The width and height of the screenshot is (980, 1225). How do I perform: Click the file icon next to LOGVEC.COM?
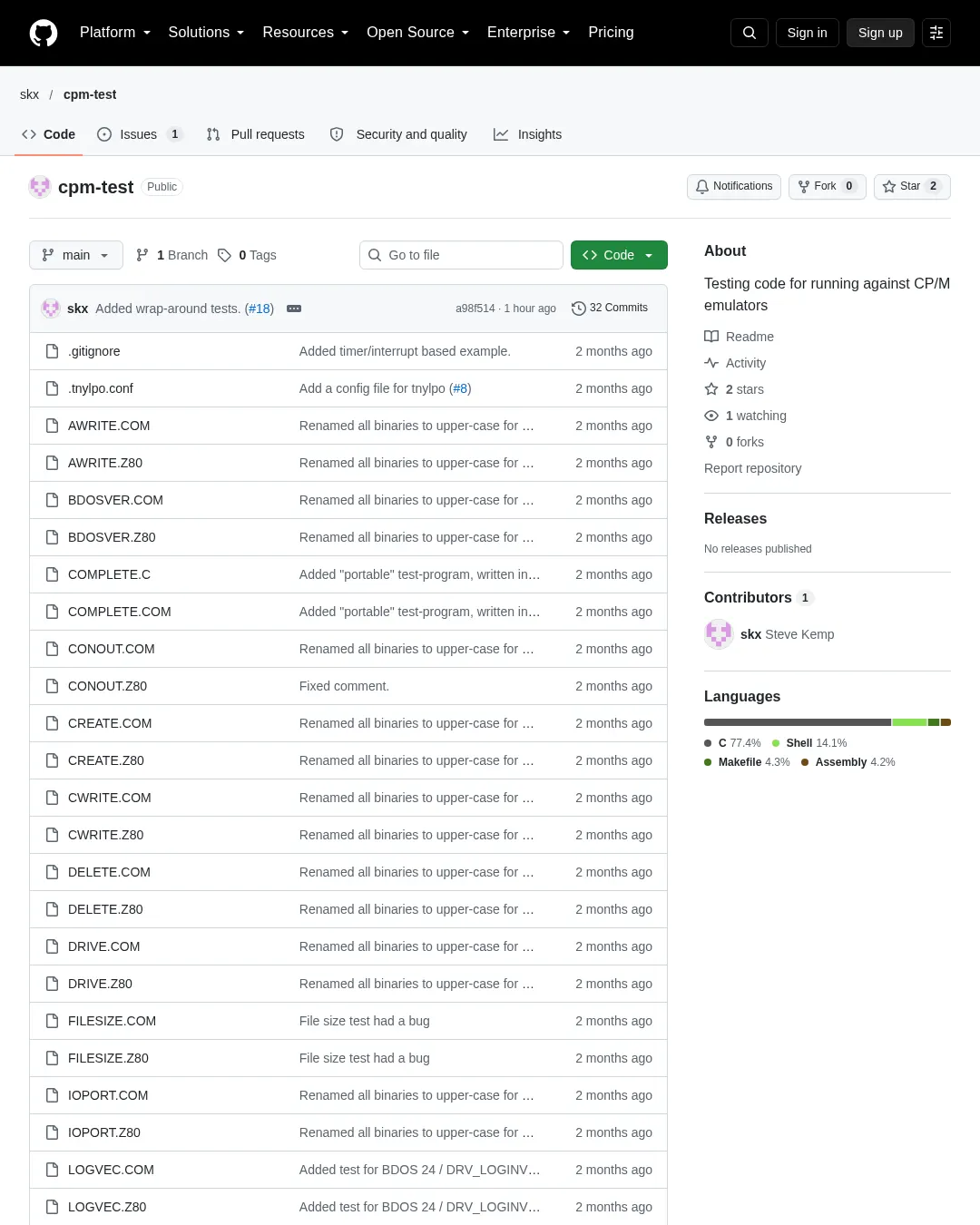pos(53,1170)
